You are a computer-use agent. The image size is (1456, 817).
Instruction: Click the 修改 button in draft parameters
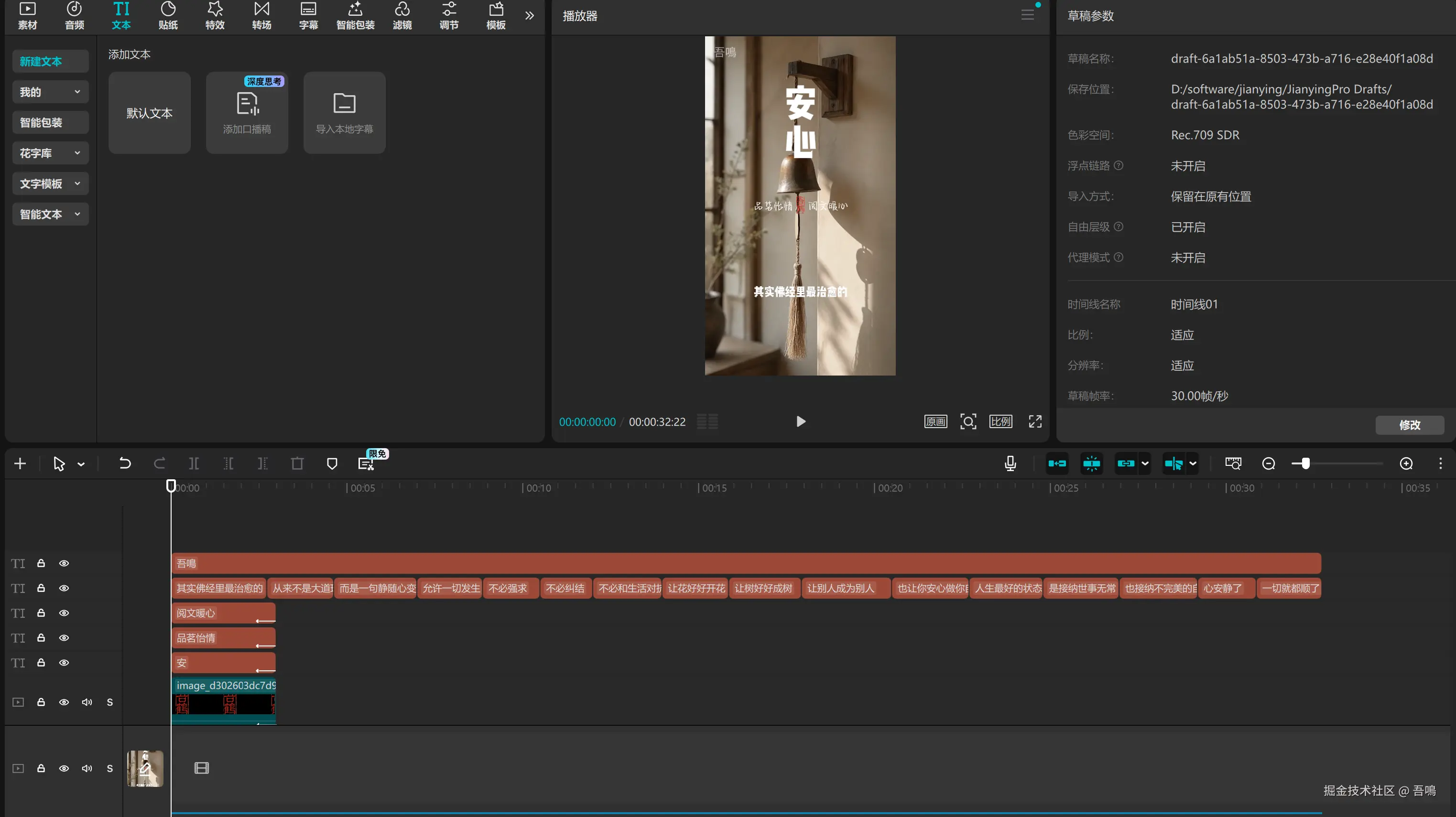pos(1409,425)
